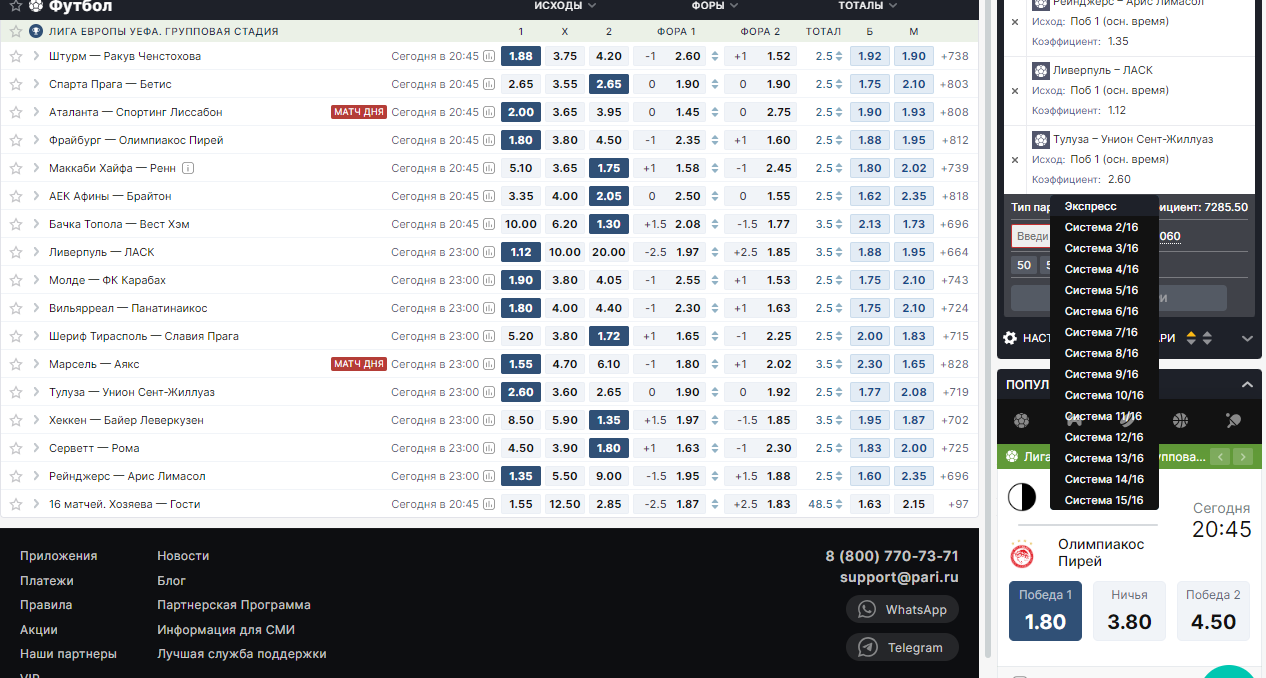Star the Марсель — Аякс match
This screenshot has height=678, width=1266.
[x=15, y=364]
